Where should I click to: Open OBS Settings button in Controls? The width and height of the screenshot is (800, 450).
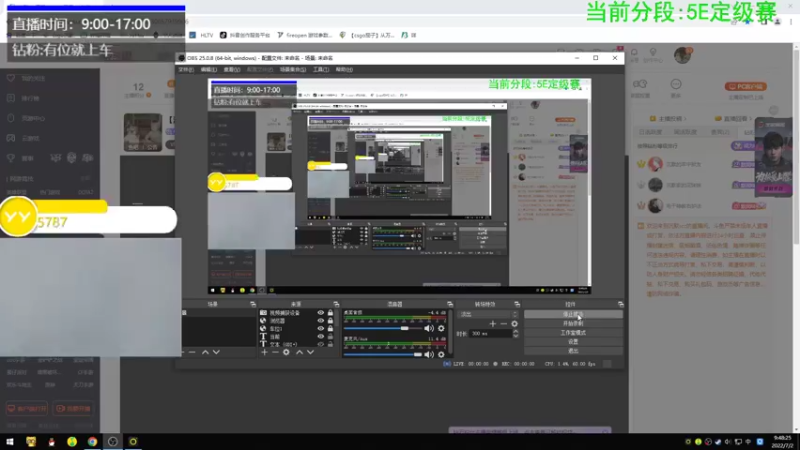573,342
